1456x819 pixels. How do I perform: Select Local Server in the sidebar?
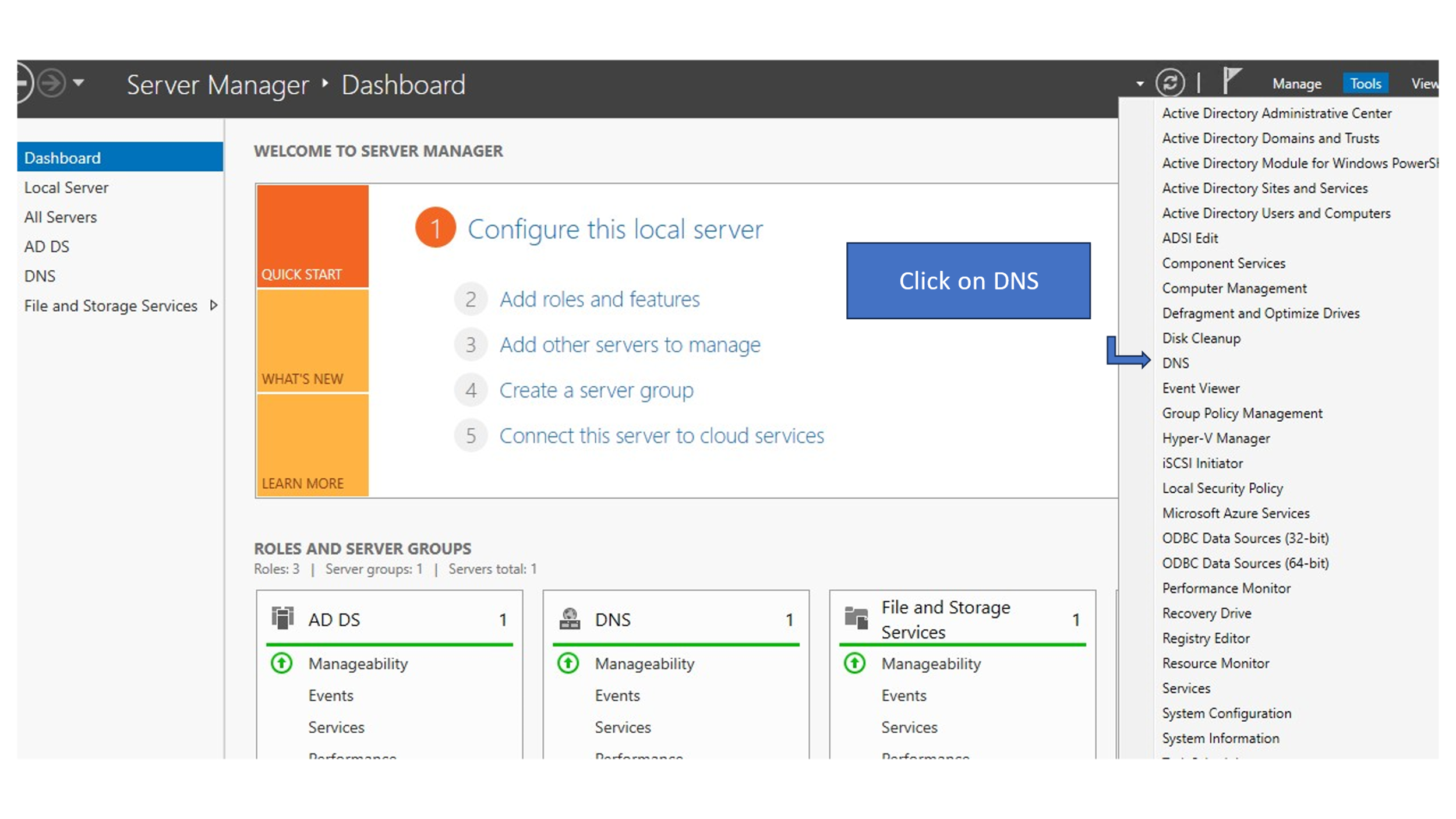(x=66, y=188)
